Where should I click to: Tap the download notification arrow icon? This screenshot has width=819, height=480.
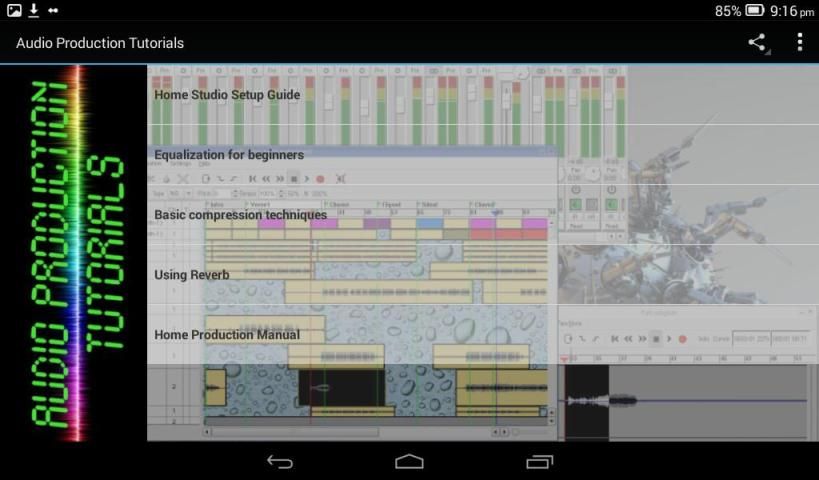point(33,11)
